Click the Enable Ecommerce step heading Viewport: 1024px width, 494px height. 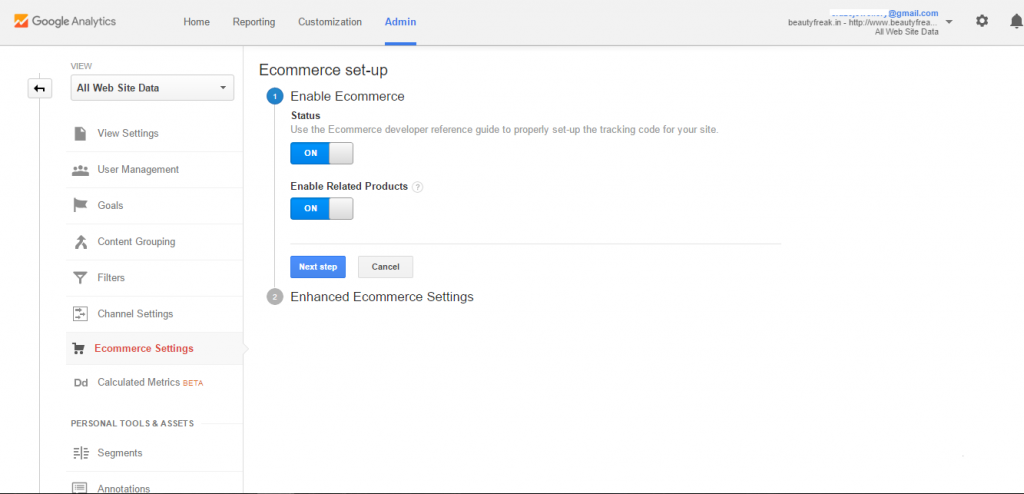coord(347,97)
